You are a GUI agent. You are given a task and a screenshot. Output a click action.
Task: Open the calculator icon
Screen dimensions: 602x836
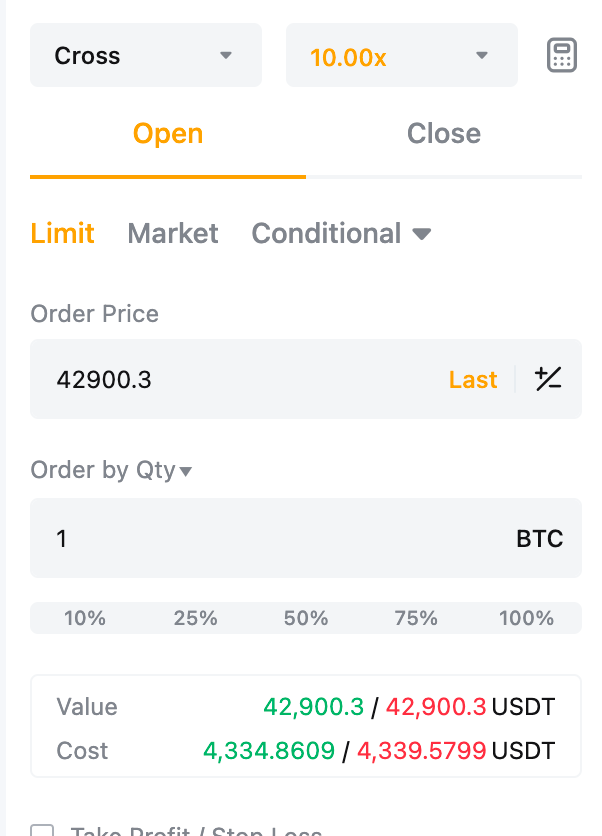(562, 55)
